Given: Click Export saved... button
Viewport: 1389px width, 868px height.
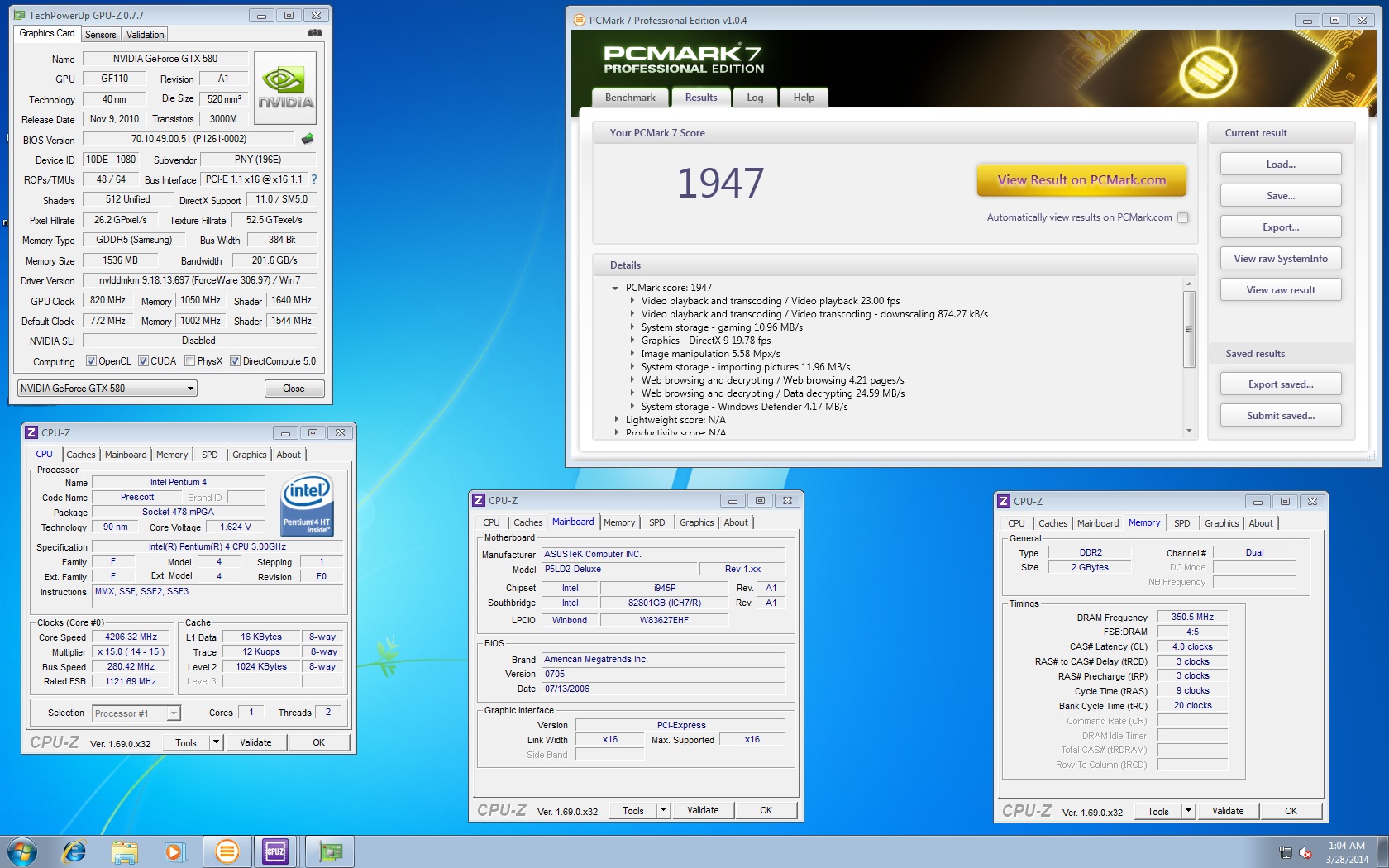Looking at the screenshot, I should (x=1281, y=384).
